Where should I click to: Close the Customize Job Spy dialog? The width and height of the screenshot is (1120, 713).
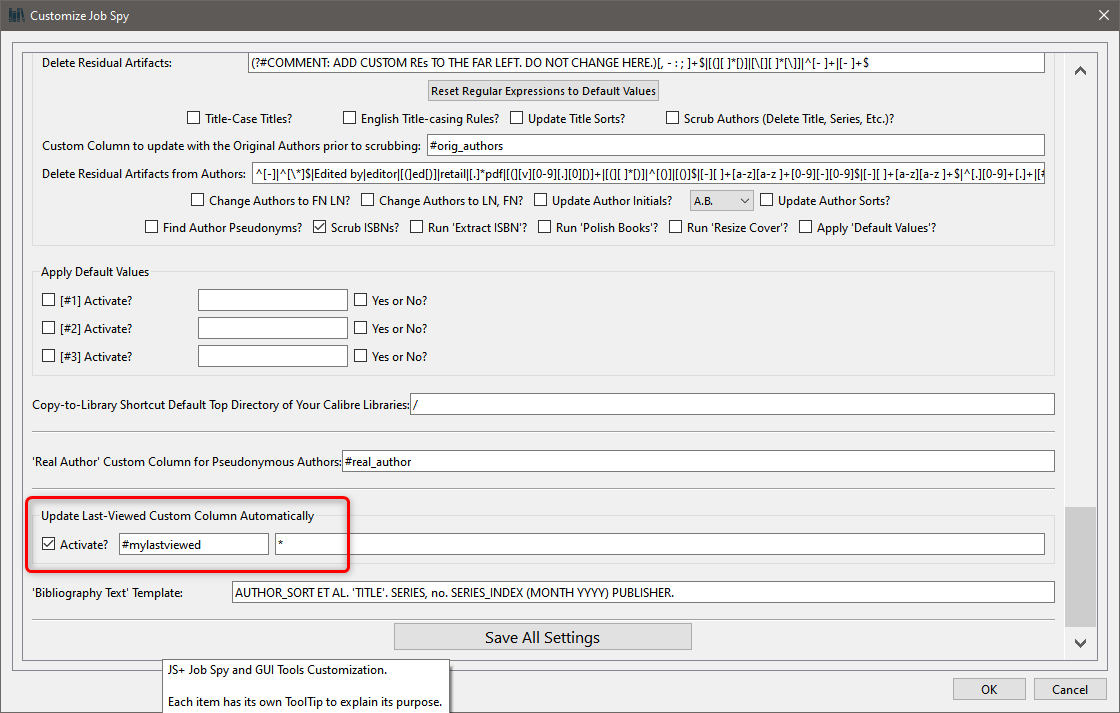click(1104, 15)
